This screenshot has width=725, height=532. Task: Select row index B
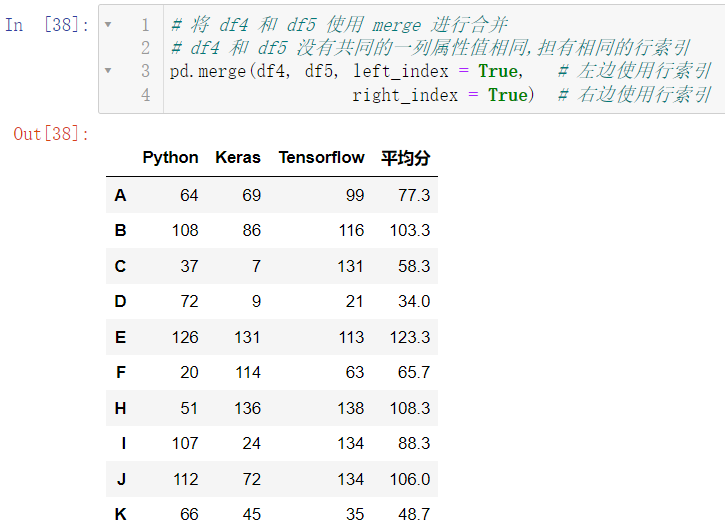120,231
